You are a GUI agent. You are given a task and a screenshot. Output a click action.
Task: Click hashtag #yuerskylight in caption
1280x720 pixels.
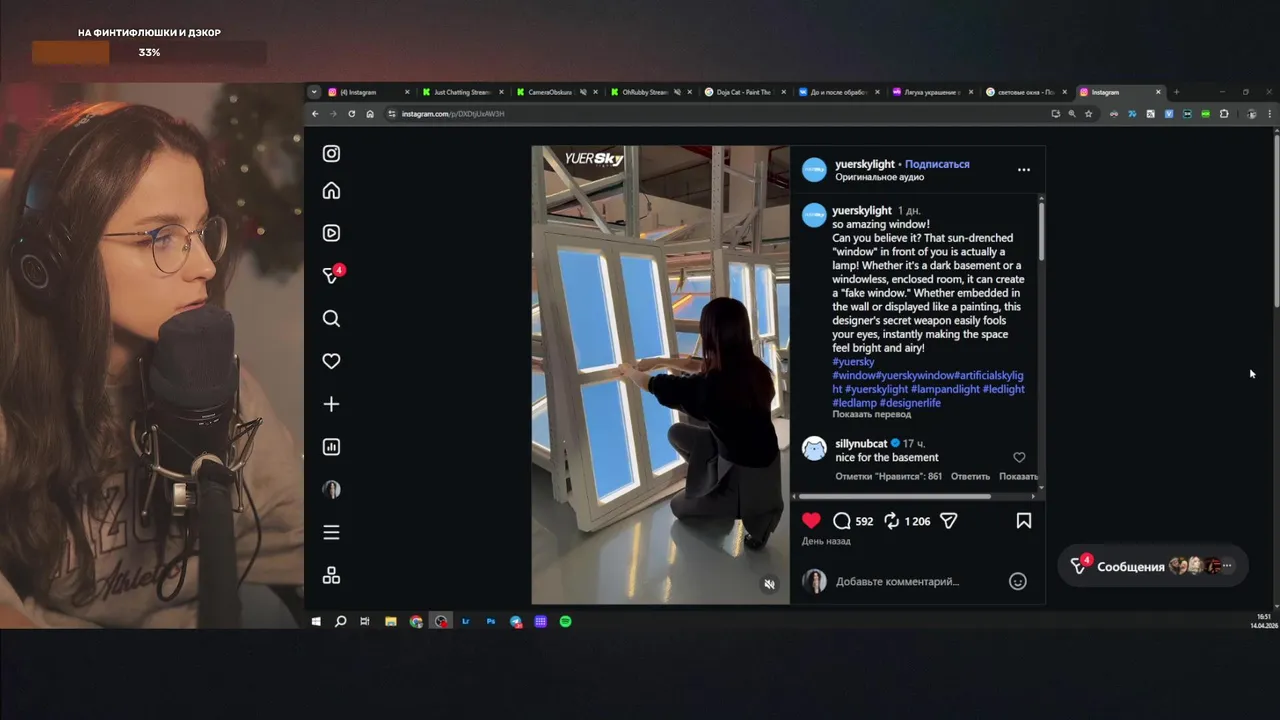877,389
